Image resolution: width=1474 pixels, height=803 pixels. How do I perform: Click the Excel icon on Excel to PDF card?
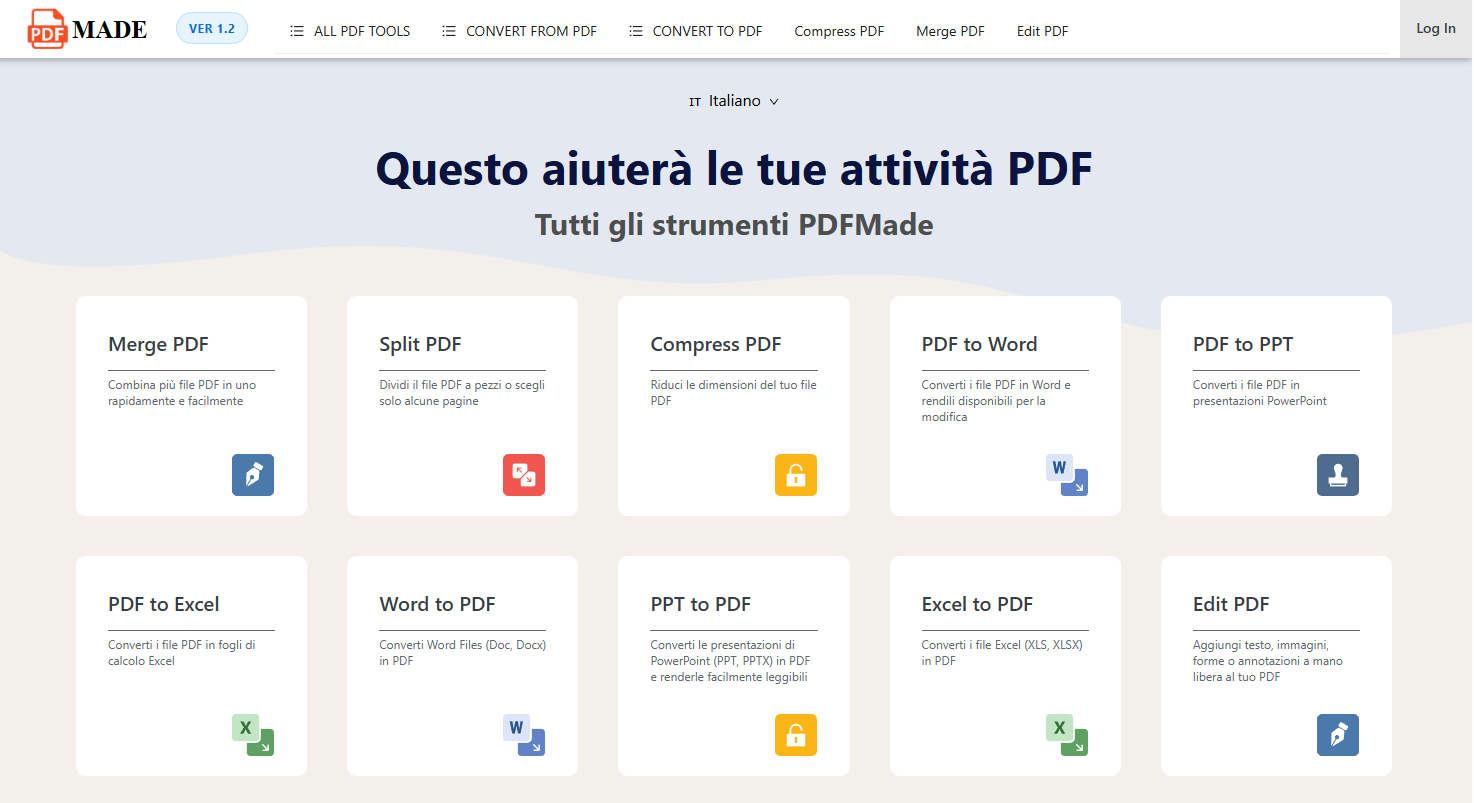(1066, 735)
